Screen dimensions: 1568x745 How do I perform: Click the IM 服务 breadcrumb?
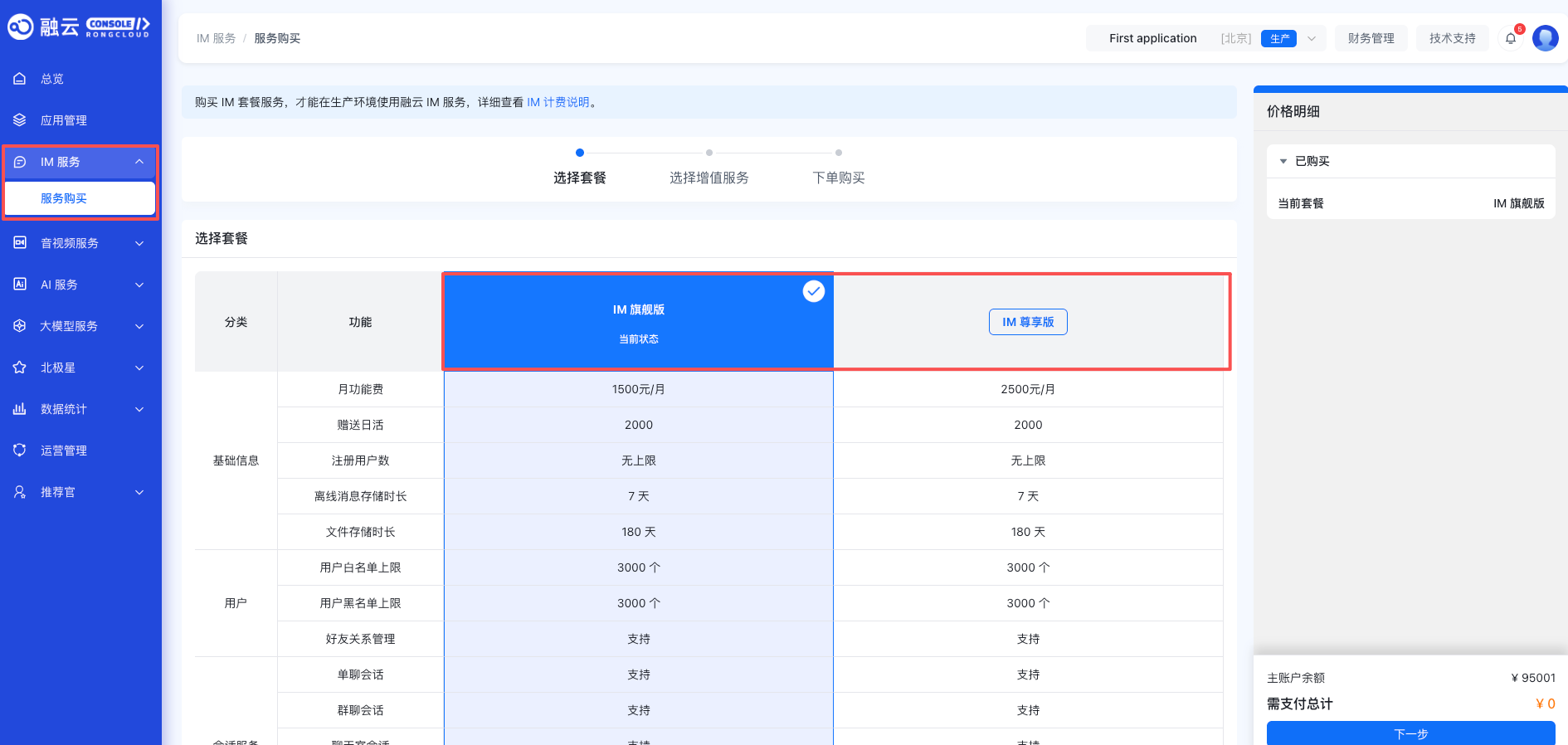click(x=217, y=38)
